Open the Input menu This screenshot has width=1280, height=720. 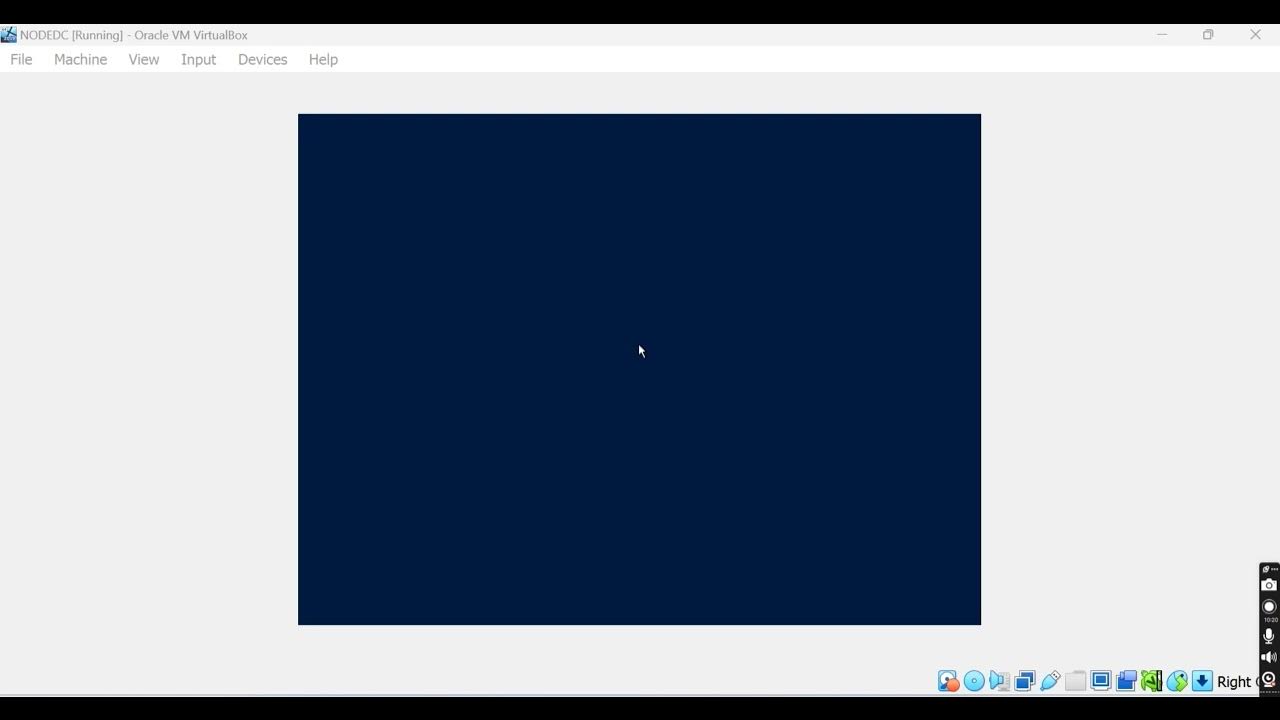pyautogui.click(x=198, y=59)
